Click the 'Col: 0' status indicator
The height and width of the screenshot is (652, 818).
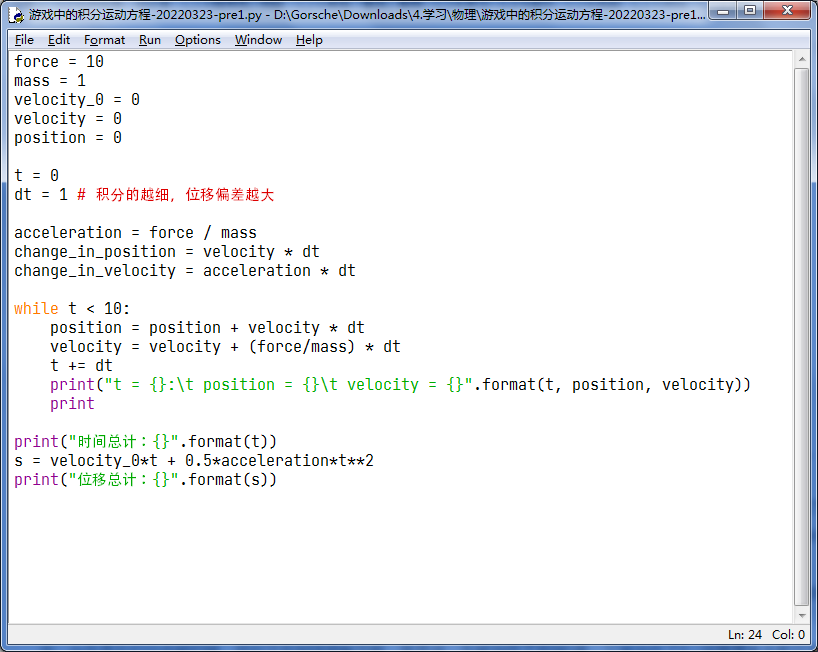coord(788,635)
